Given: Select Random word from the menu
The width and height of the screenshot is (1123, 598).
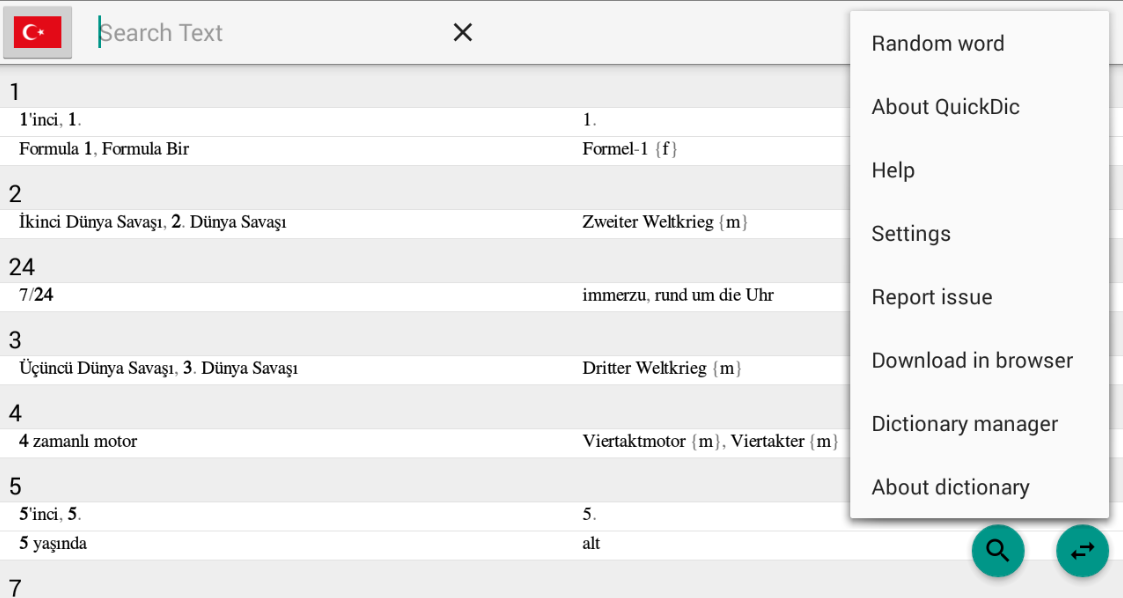Looking at the screenshot, I should click(x=979, y=44).
